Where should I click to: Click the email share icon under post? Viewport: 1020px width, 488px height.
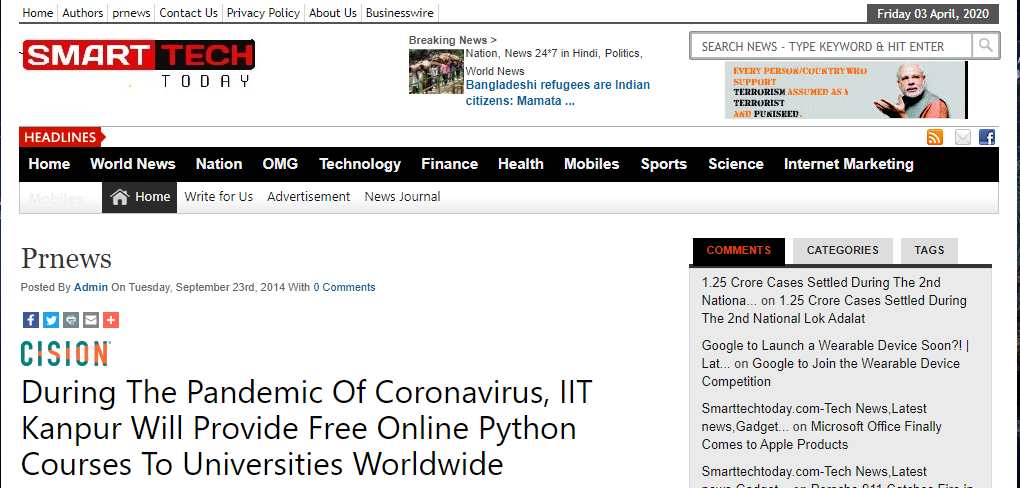[x=91, y=320]
